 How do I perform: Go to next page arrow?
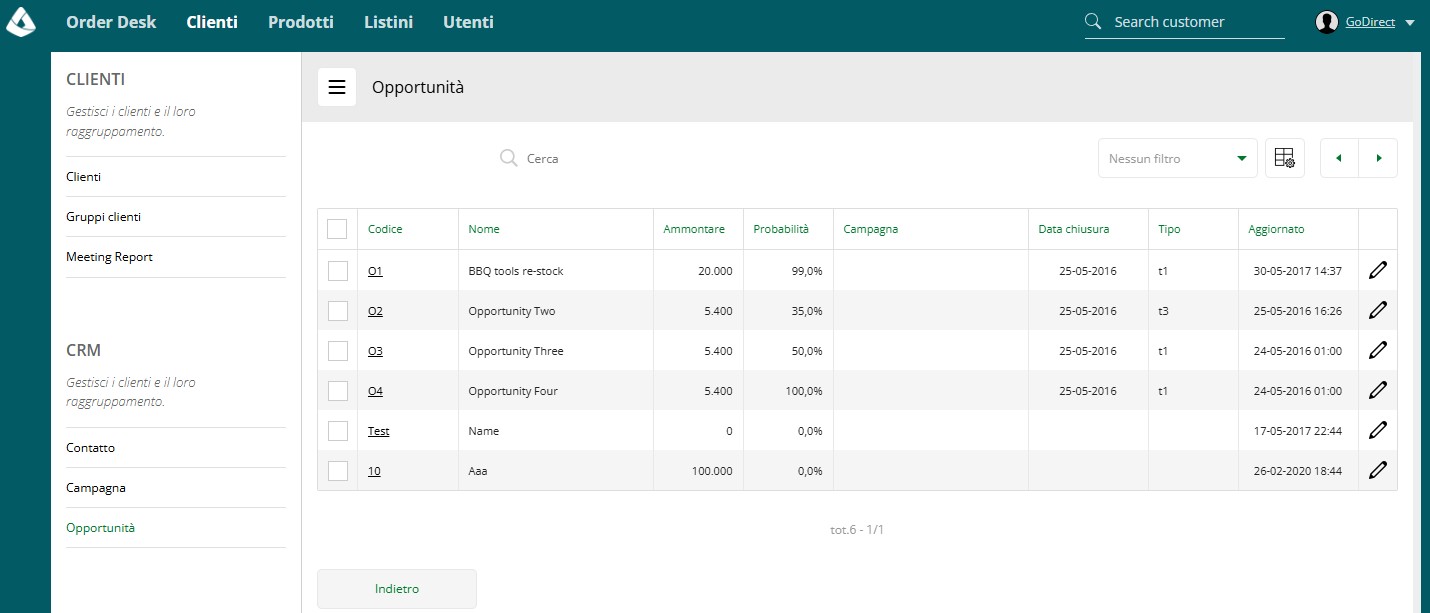(x=1378, y=158)
